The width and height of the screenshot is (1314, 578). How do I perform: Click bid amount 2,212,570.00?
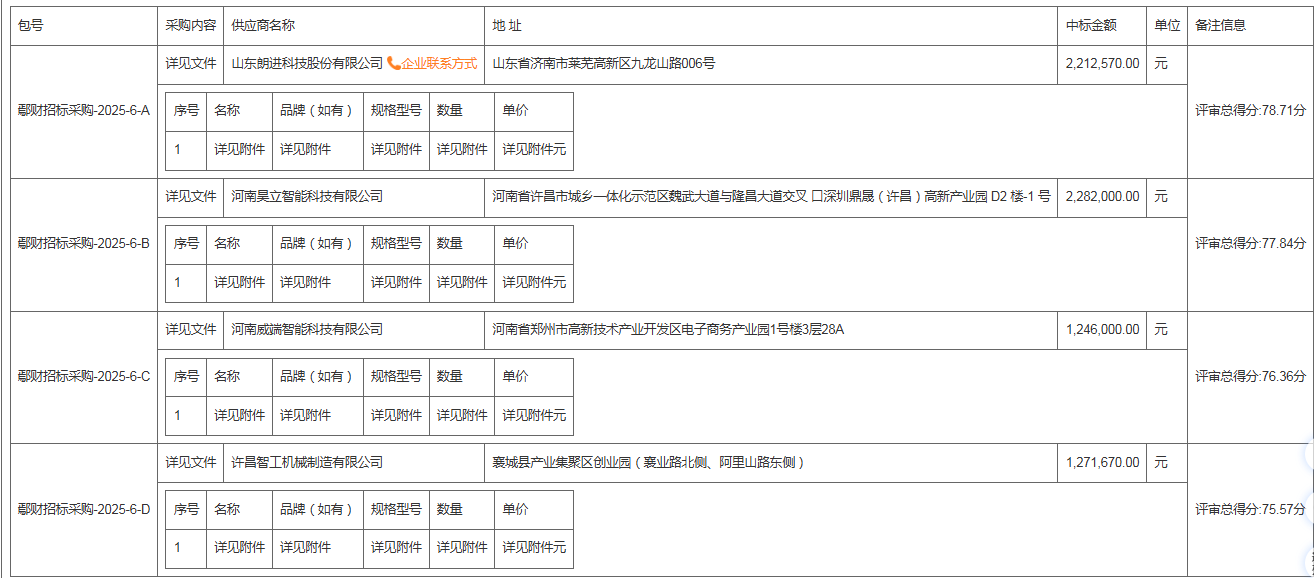1102,63
